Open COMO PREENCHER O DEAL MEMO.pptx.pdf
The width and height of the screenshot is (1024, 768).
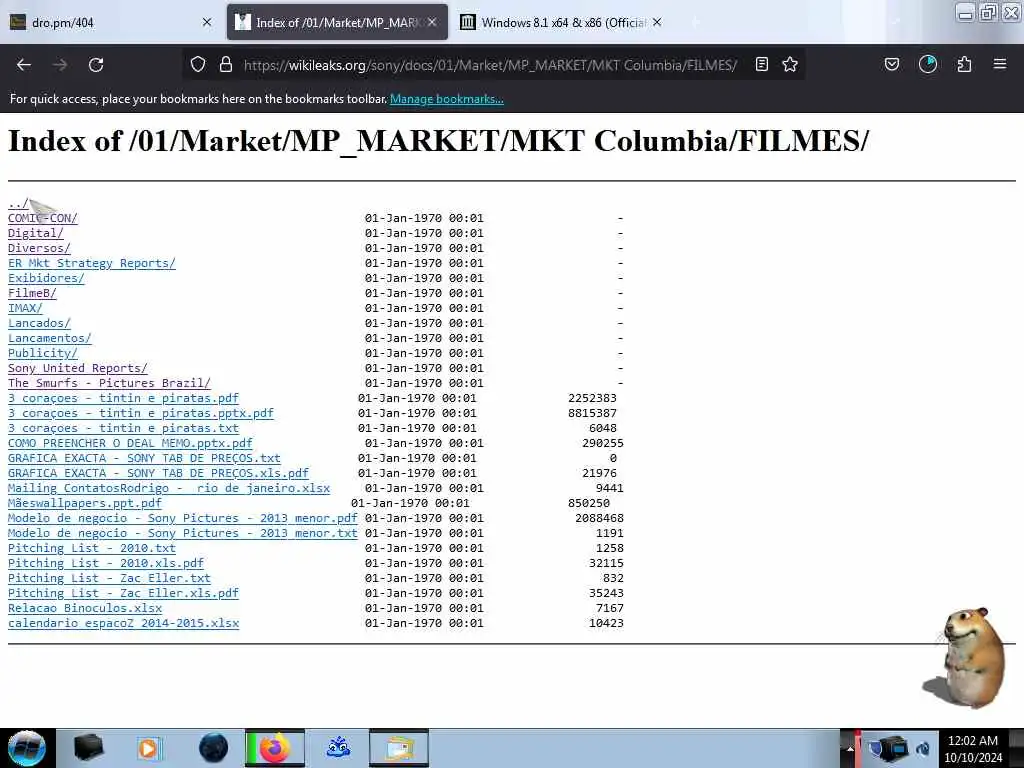pyautogui.click(x=130, y=443)
